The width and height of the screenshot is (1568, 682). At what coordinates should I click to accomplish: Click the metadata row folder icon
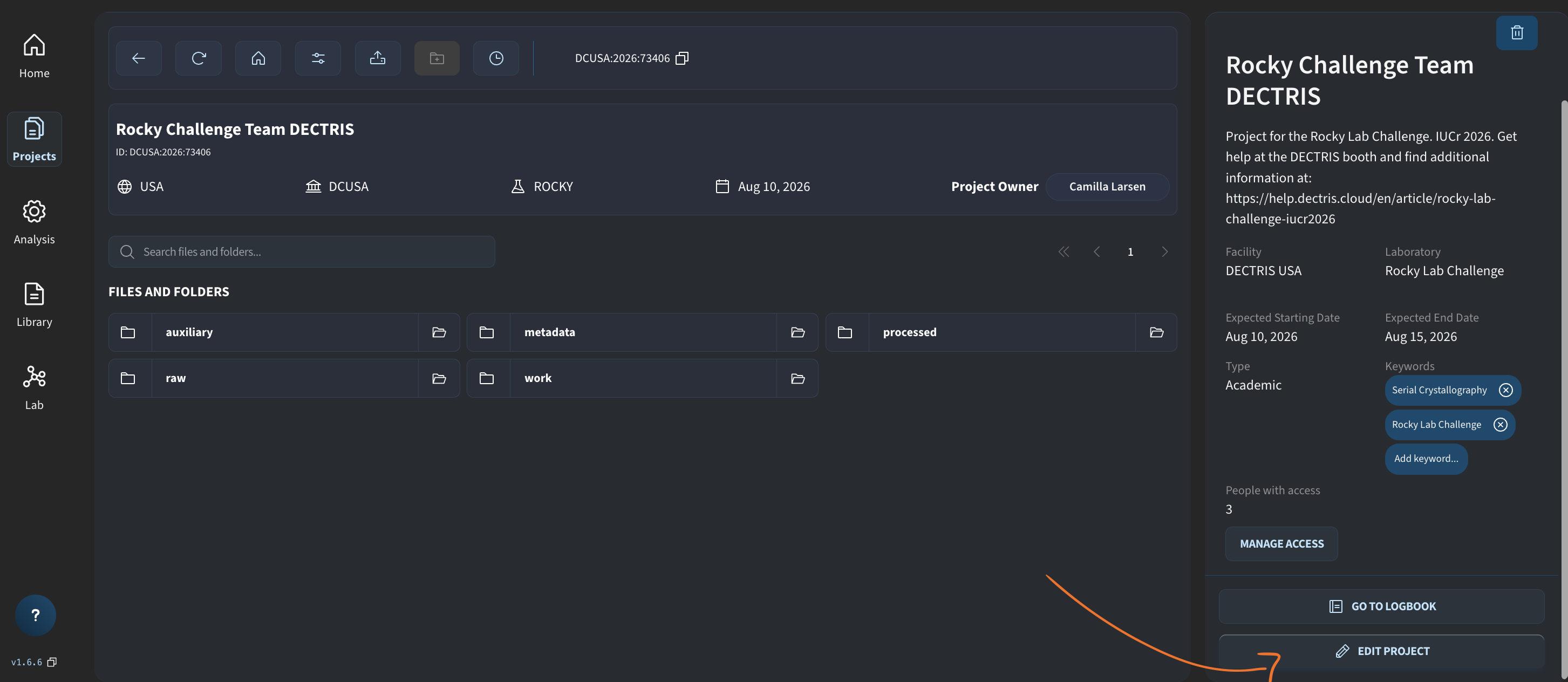486,332
